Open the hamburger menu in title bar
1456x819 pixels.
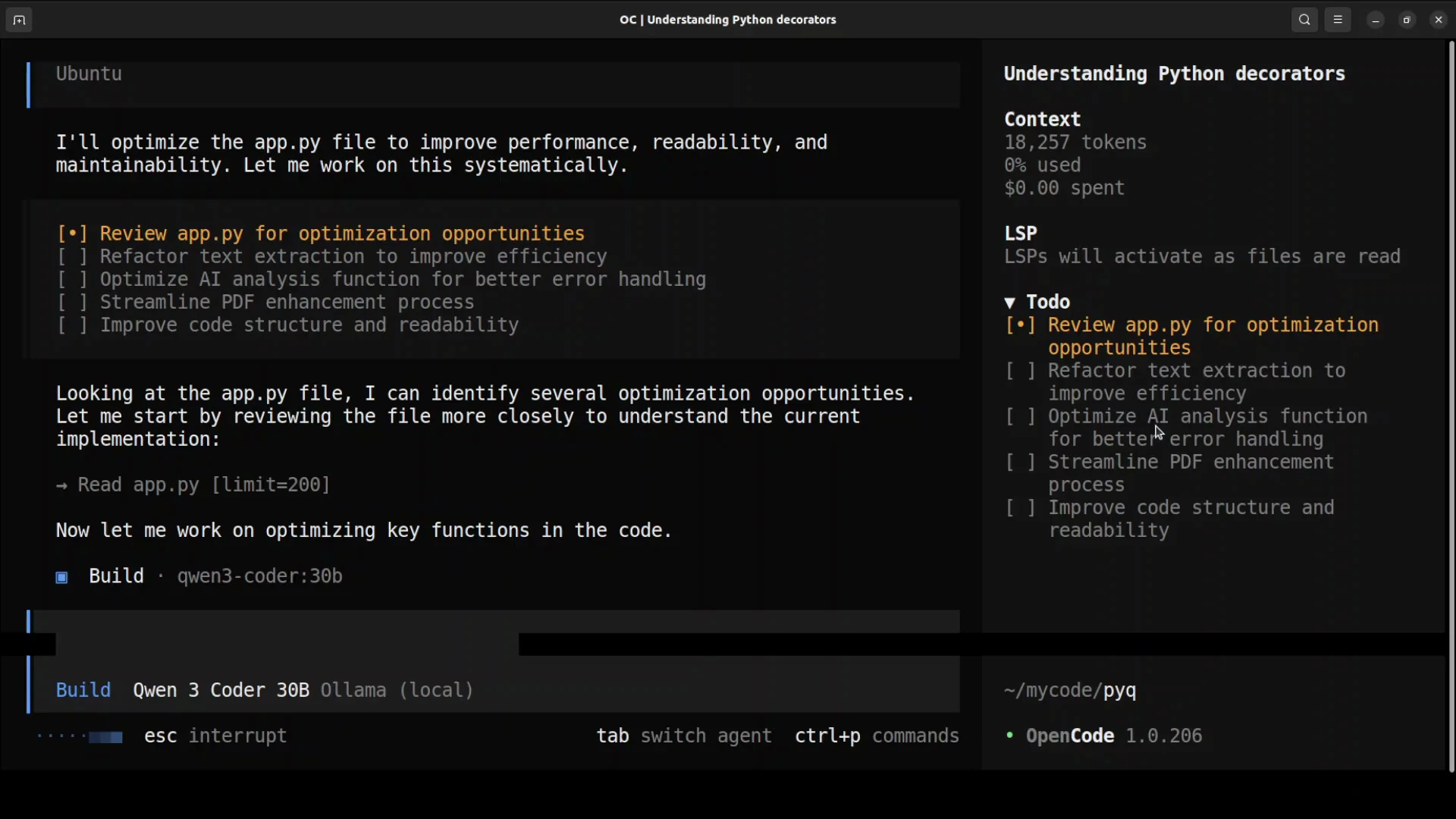(x=1338, y=20)
